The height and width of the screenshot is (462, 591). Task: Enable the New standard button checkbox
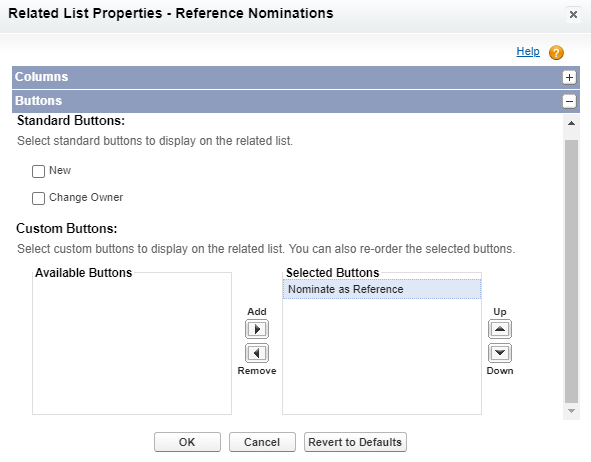pos(38,171)
